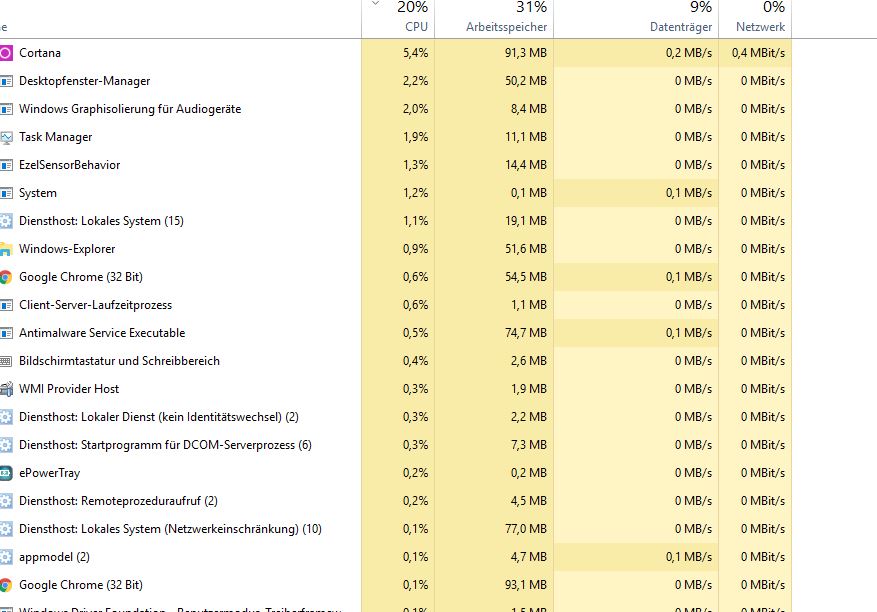Viewport: 877px width, 612px height.
Task: Click Chrome icon in the 93,1 MB row
Action: [x=6, y=585]
